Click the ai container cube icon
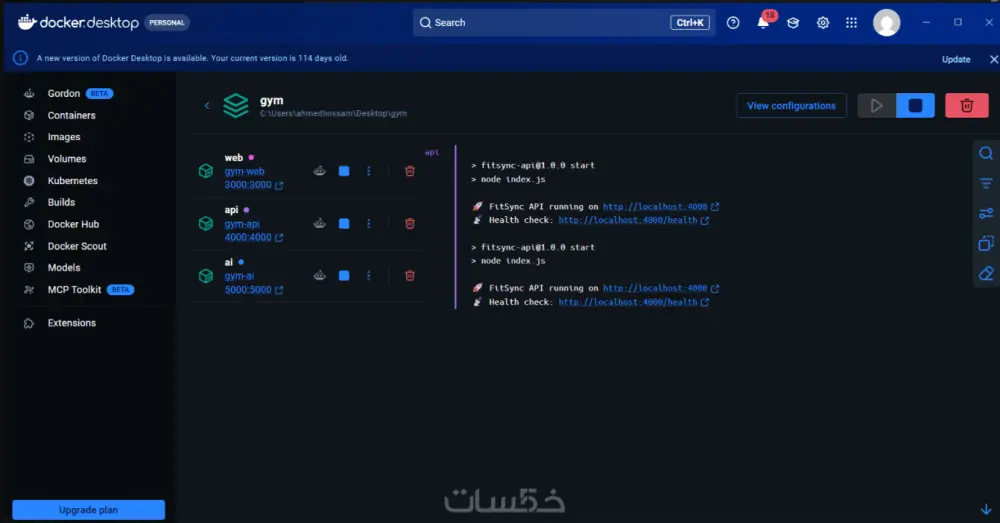 click(x=206, y=276)
